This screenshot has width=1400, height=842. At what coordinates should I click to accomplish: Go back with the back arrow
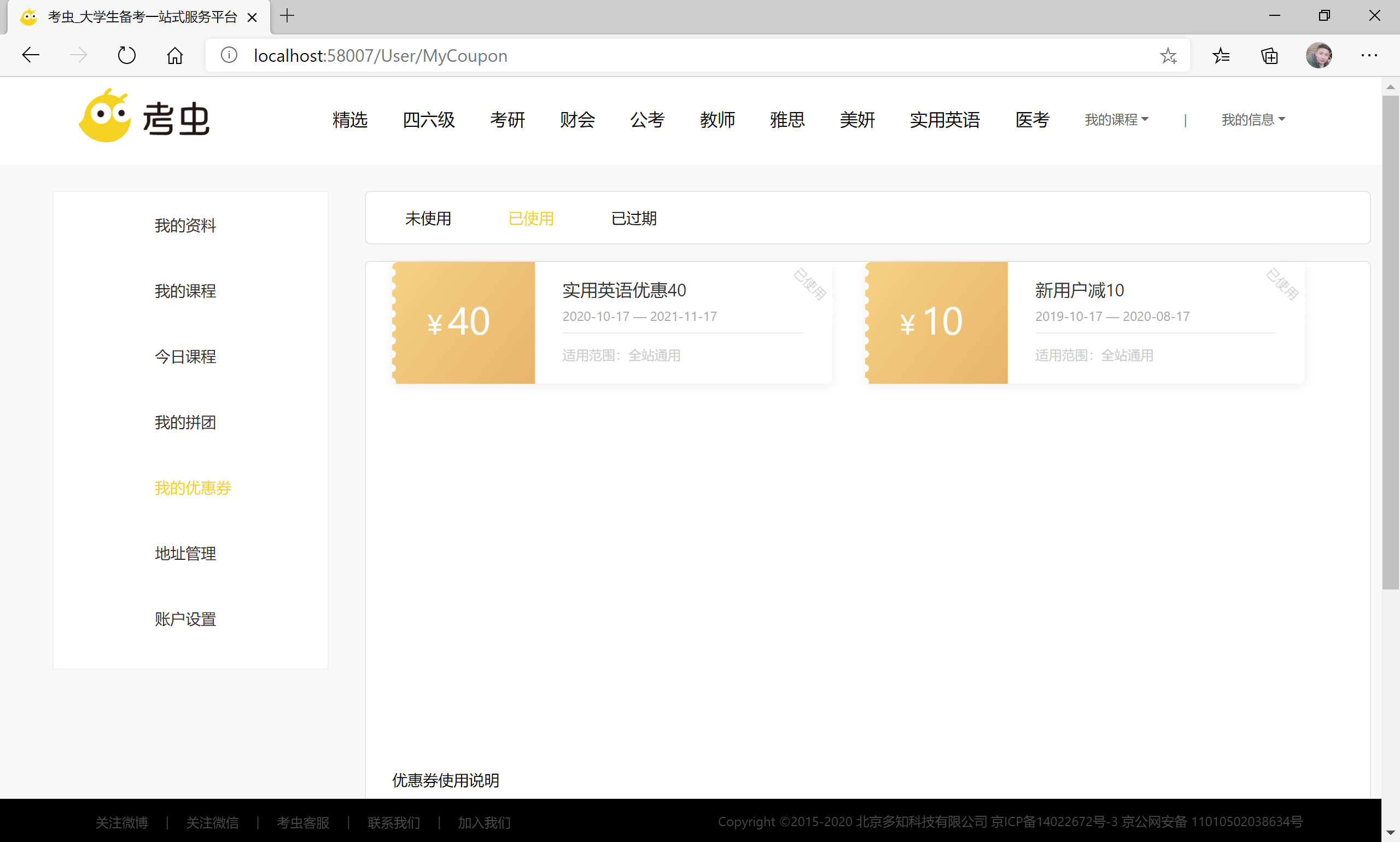tap(31, 56)
